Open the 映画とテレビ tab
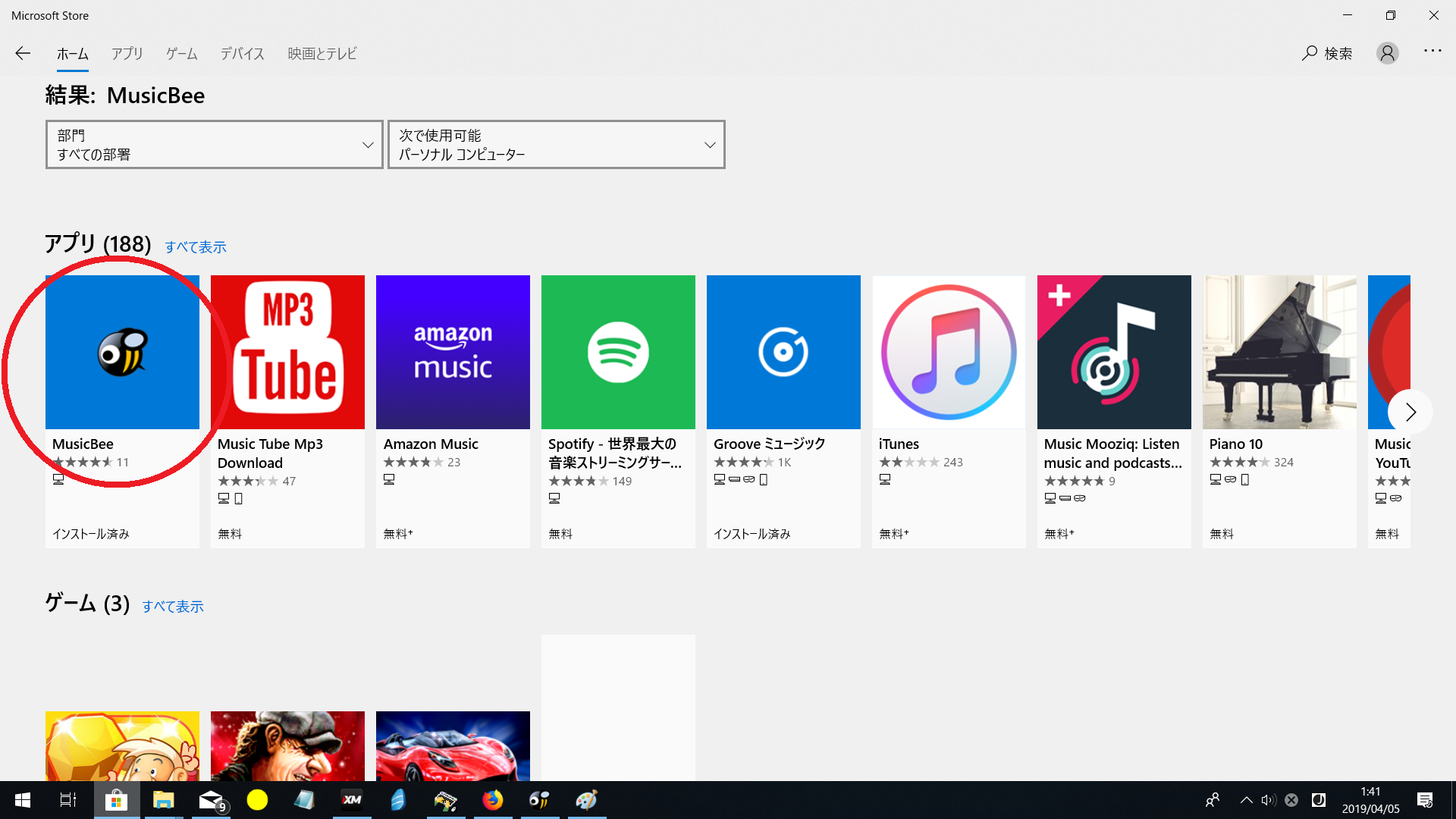This screenshot has height=819, width=1456. click(x=322, y=54)
